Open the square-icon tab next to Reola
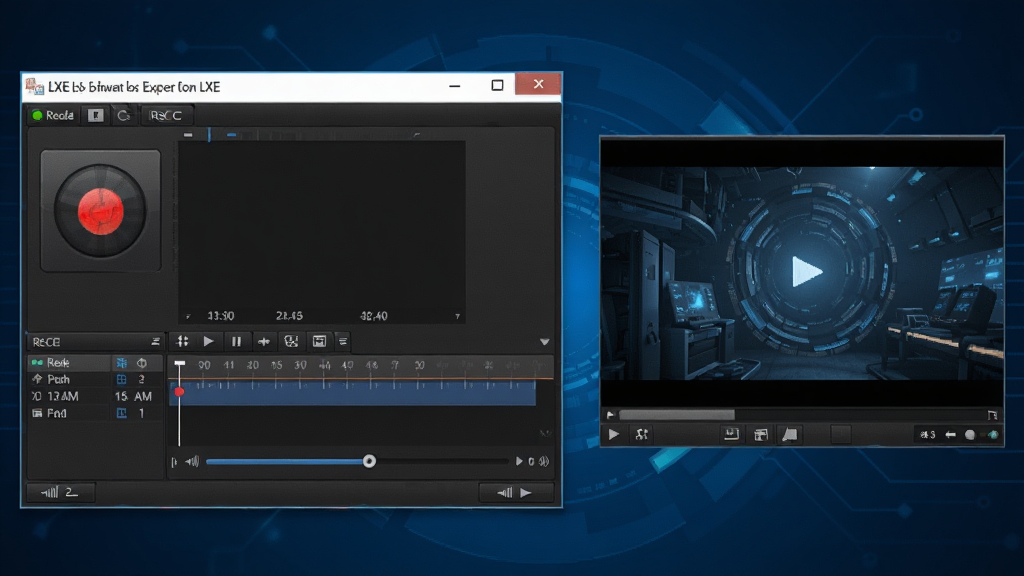Screen dimensions: 1024x576 point(96,116)
